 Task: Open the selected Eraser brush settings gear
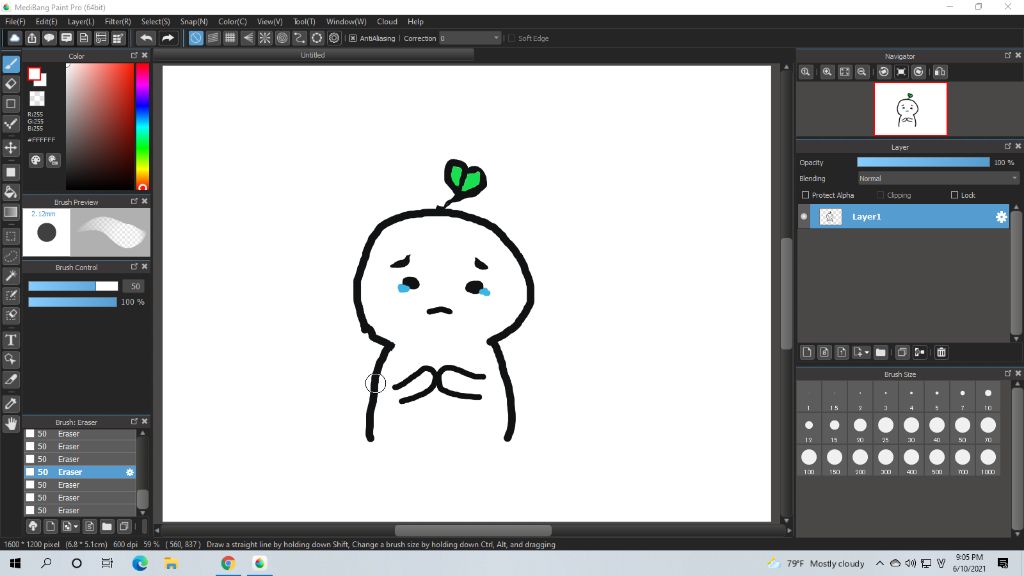[129, 472]
